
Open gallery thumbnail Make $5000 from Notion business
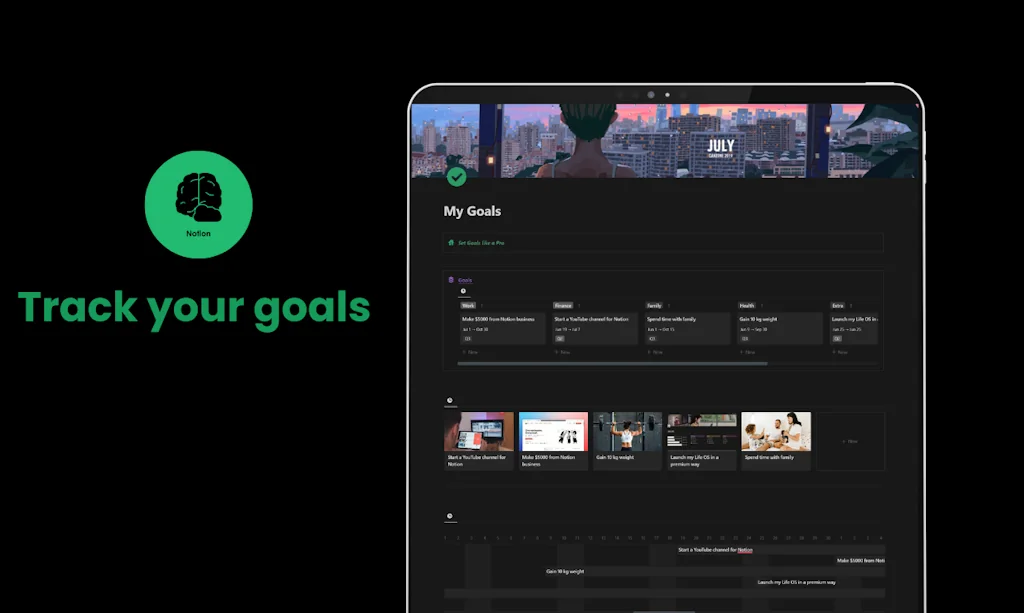553,441
